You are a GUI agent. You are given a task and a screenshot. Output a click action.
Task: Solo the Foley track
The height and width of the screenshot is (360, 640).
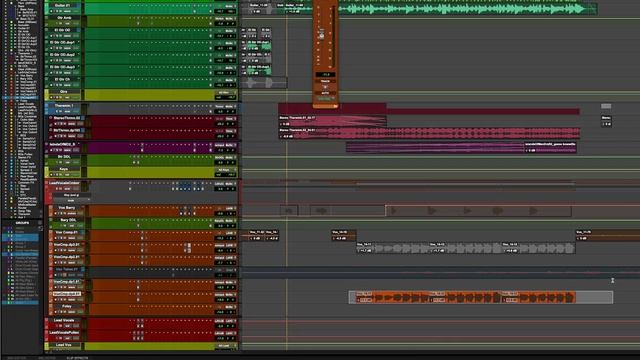tap(62, 312)
